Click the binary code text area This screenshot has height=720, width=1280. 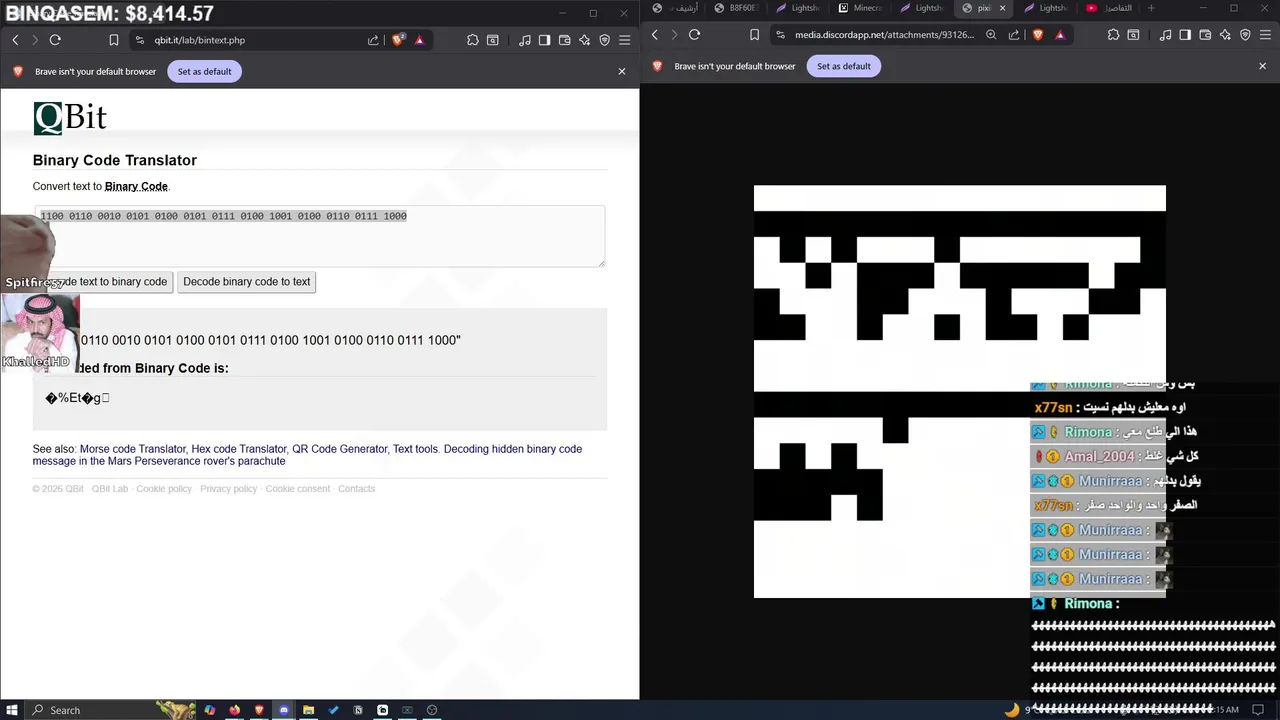(x=320, y=236)
